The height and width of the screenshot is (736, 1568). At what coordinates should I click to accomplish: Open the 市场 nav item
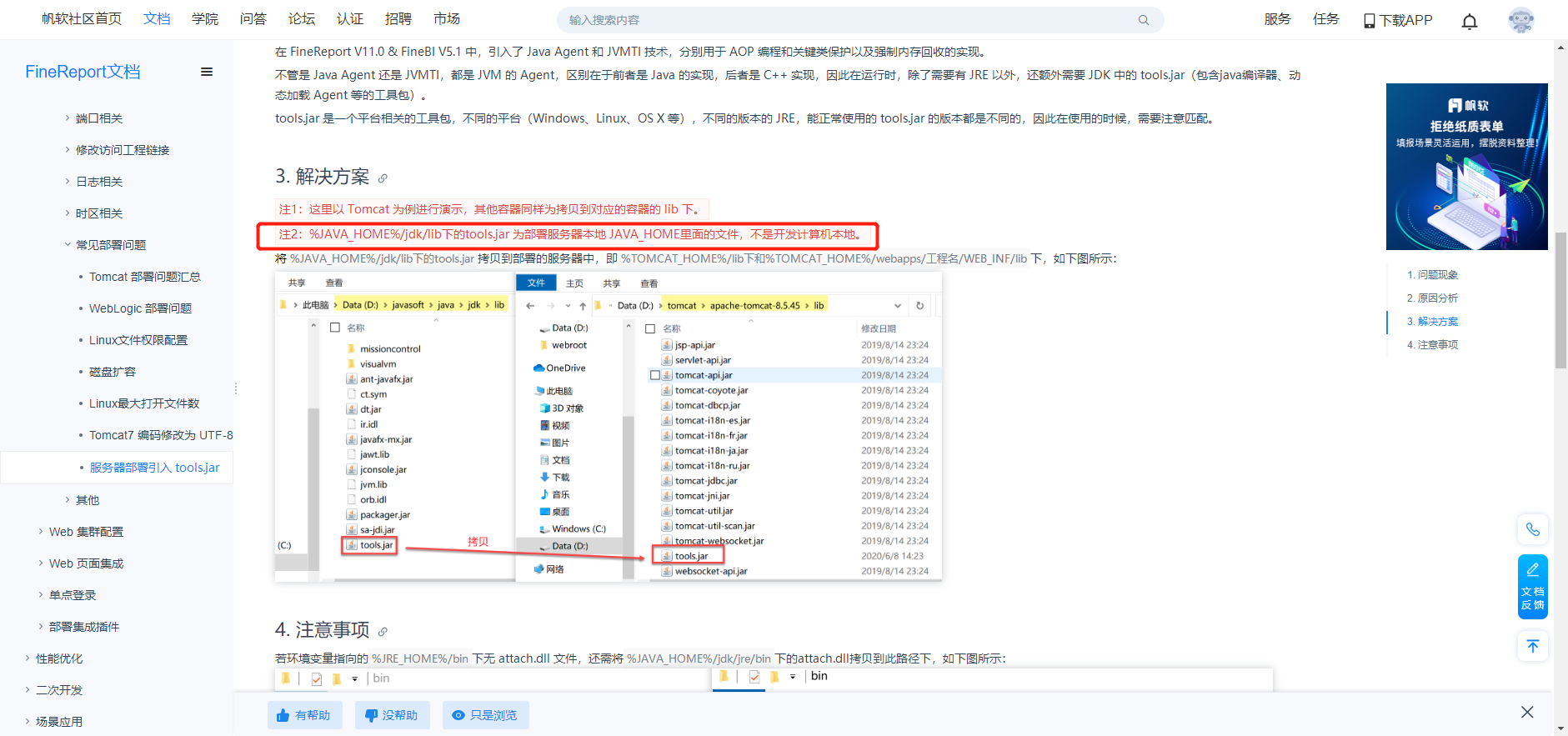tap(447, 19)
